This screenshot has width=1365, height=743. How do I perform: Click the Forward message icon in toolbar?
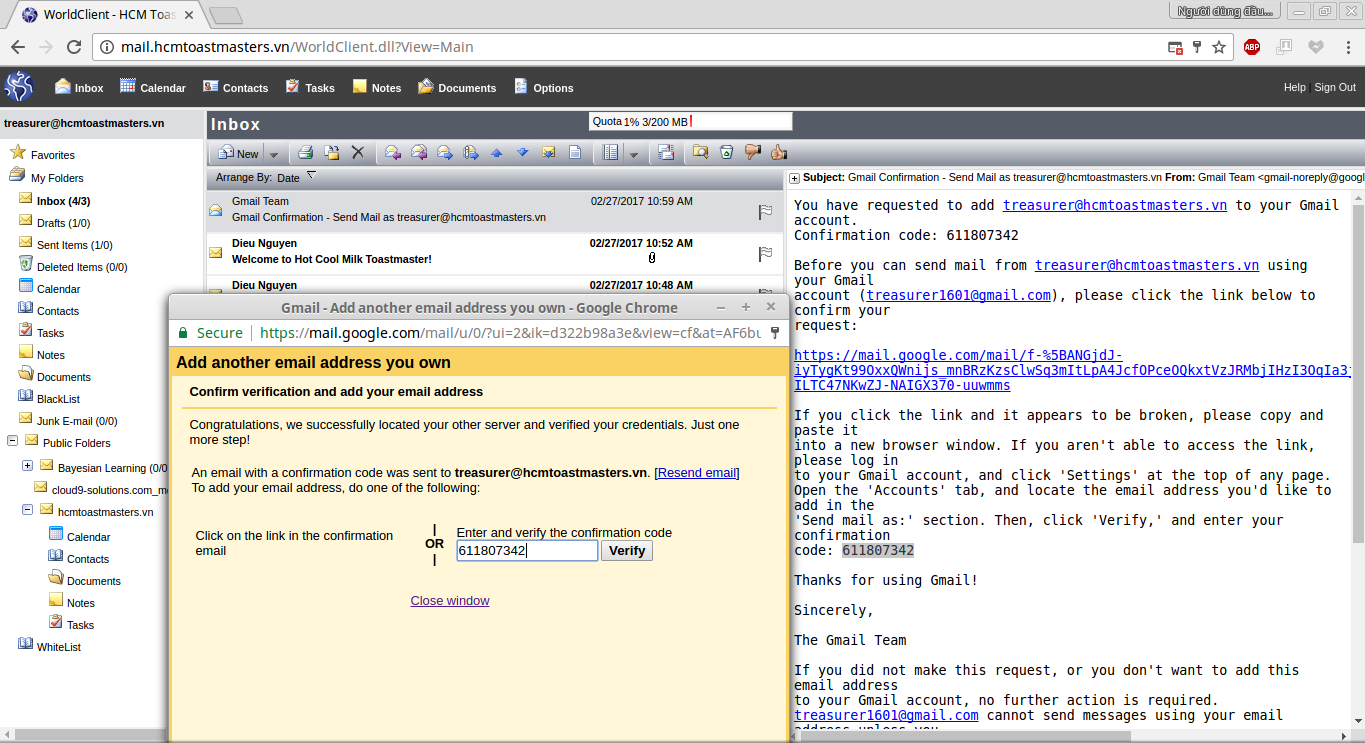(x=445, y=153)
